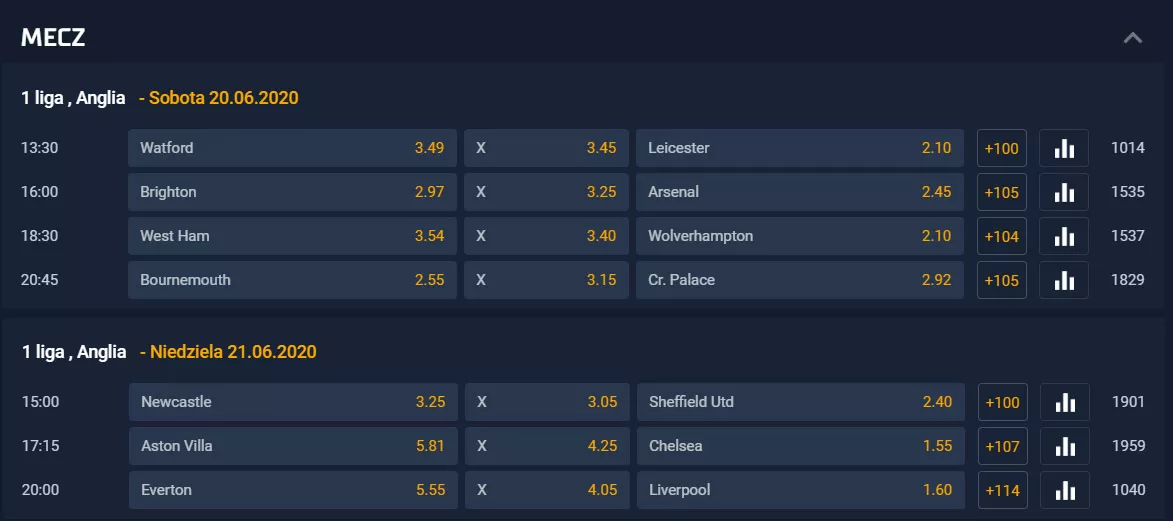Expand +100 more bets for Watford match
This screenshot has width=1173, height=521.
click(x=1002, y=148)
